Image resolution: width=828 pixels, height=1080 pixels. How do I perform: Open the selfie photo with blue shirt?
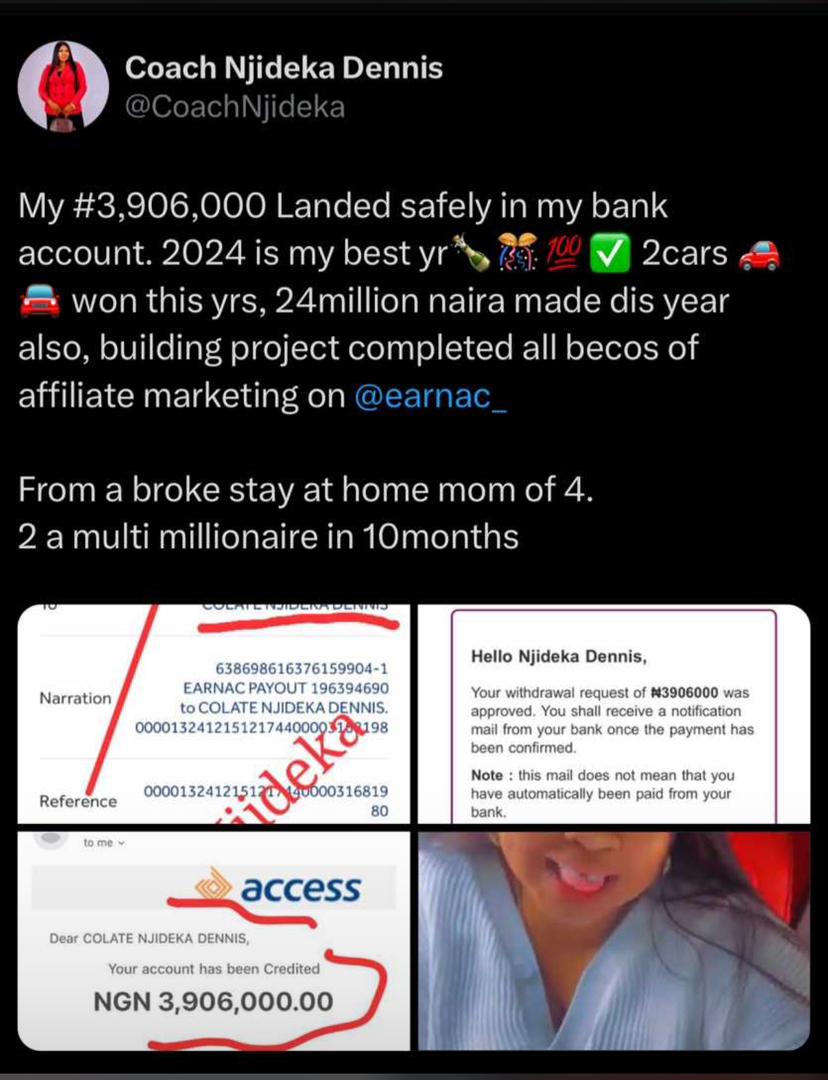[x=614, y=941]
